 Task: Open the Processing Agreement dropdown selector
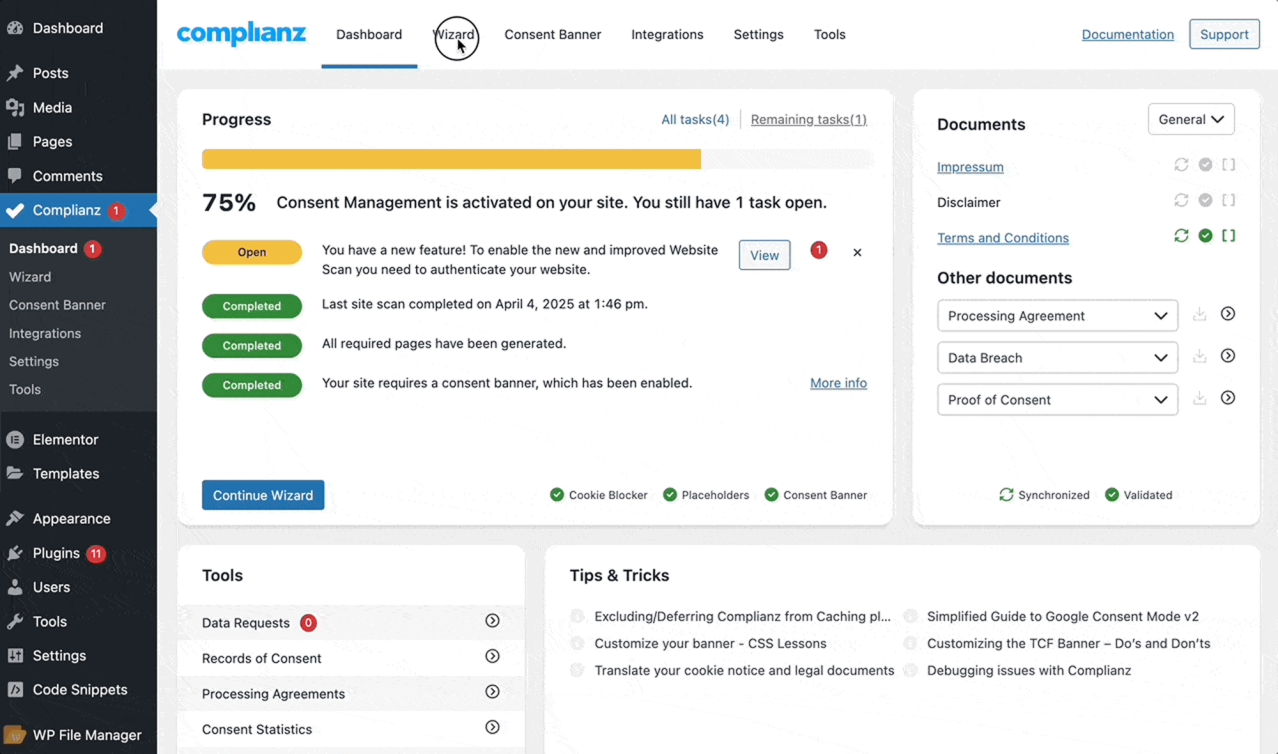[x=1057, y=315]
